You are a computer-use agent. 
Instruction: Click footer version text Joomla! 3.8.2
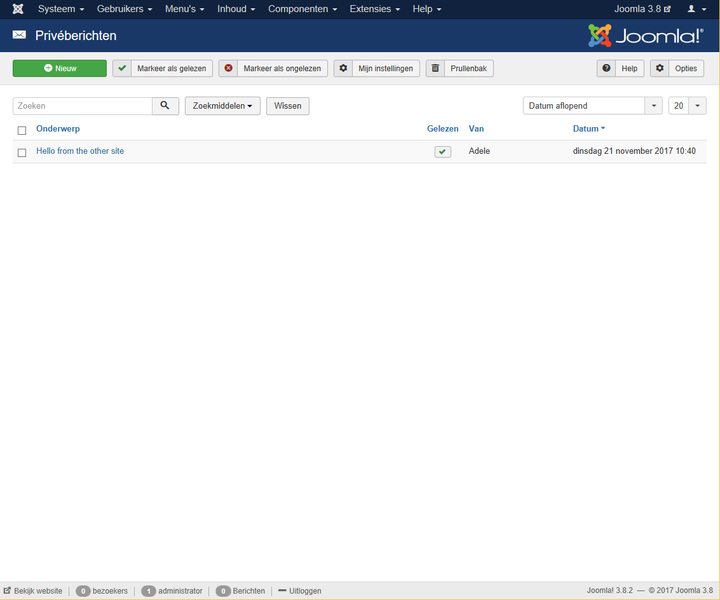[x=609, y=590]
